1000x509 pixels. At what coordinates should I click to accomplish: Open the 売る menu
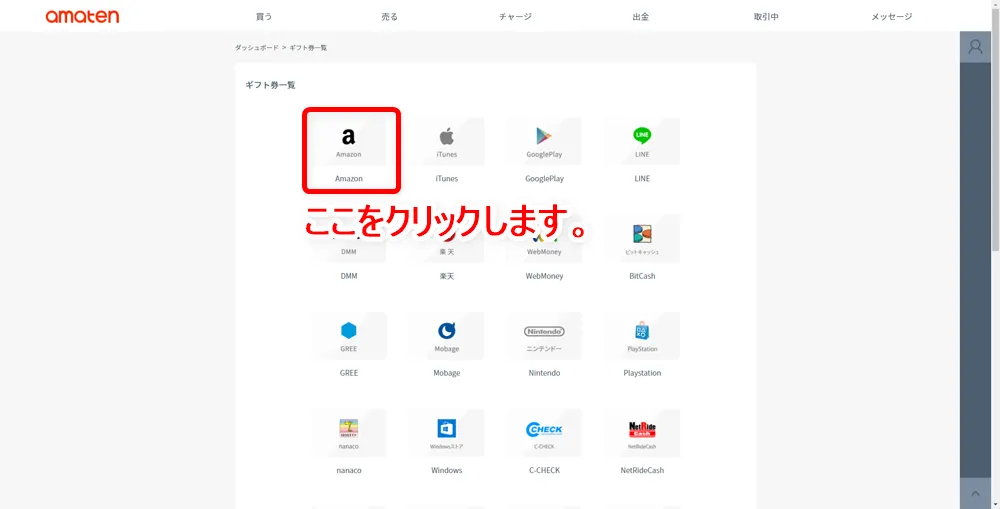tap(390, 17)
